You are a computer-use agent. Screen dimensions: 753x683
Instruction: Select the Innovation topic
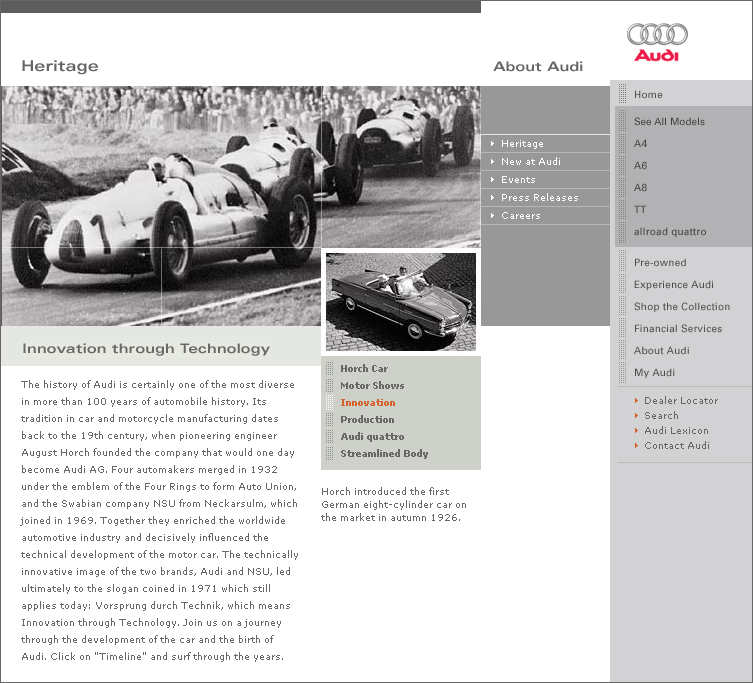coord(368,402)
